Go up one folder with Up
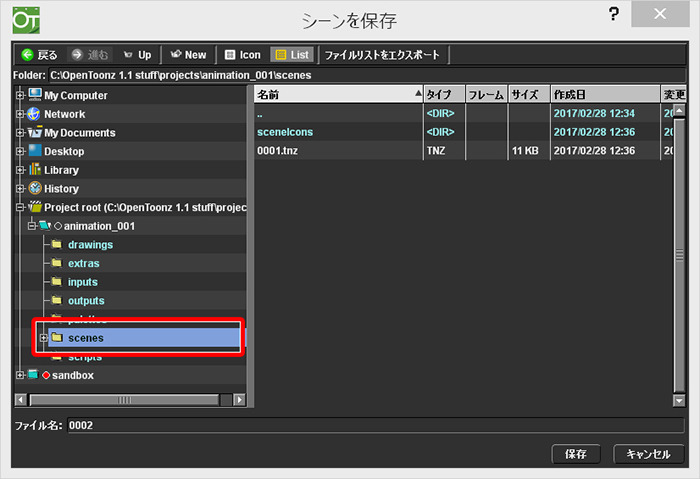The image size is (700, 479). 138,55
